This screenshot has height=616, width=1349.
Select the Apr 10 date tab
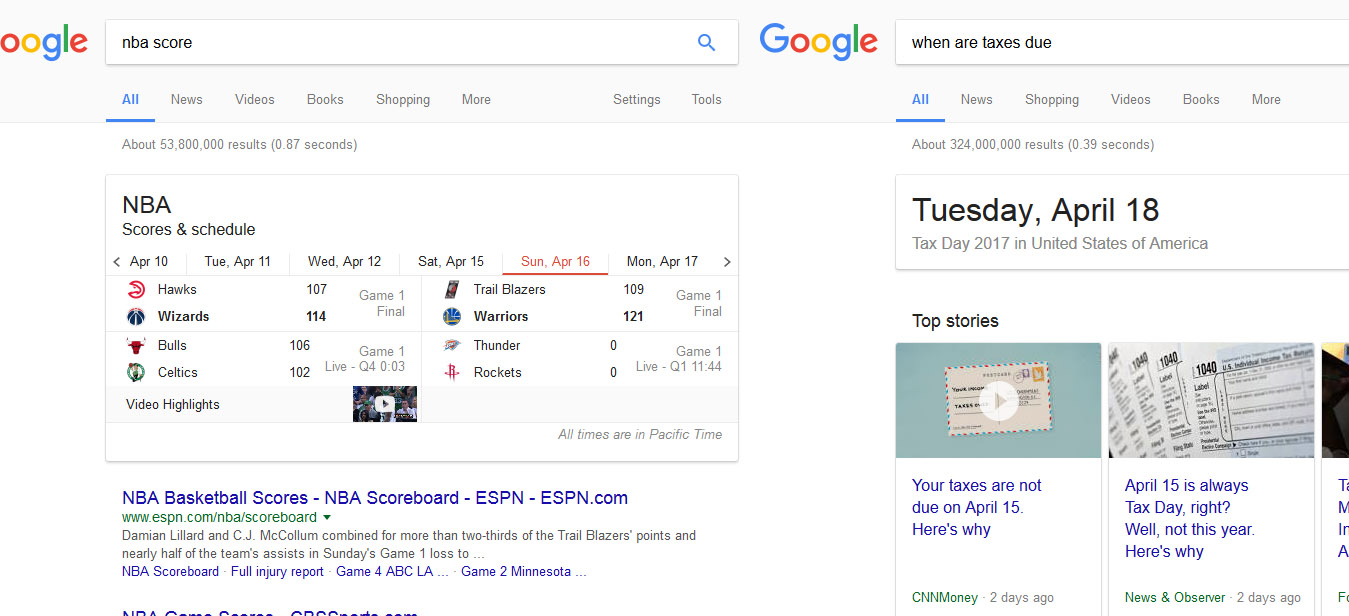pos(149,262)
